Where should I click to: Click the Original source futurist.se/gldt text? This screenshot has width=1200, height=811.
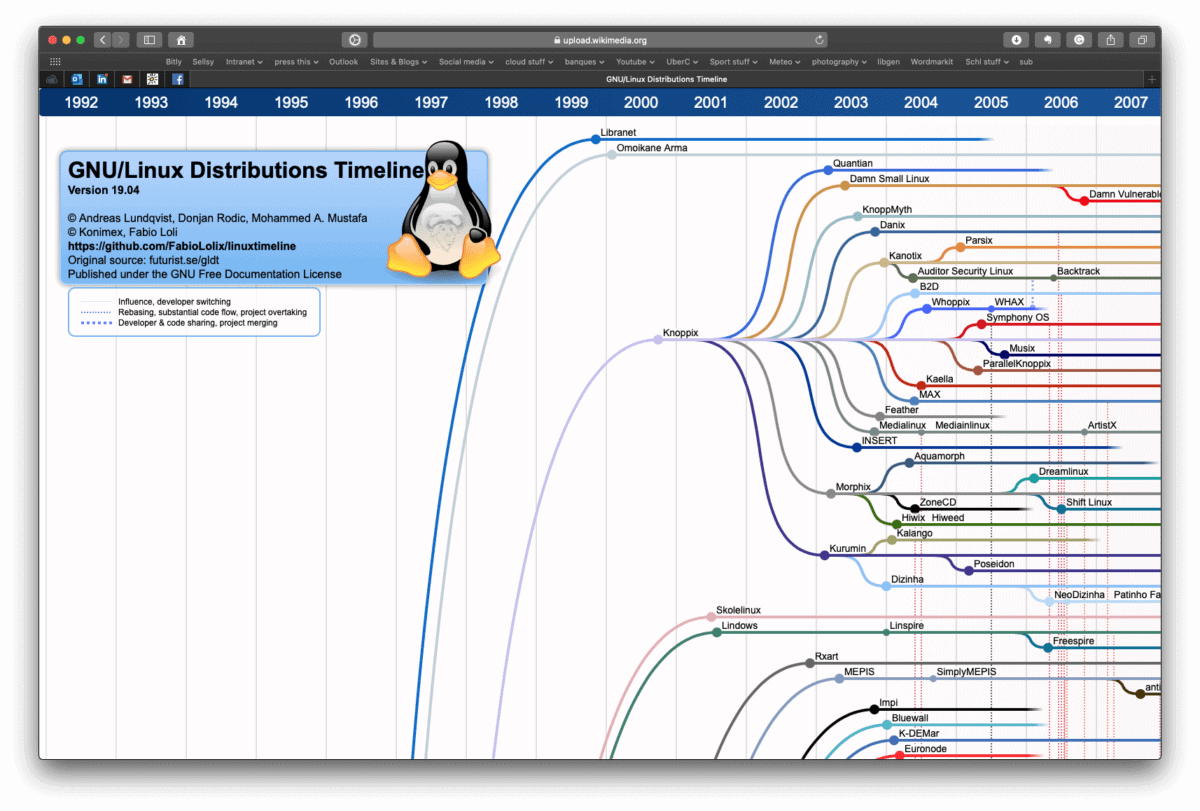click(x=143, y=260)
